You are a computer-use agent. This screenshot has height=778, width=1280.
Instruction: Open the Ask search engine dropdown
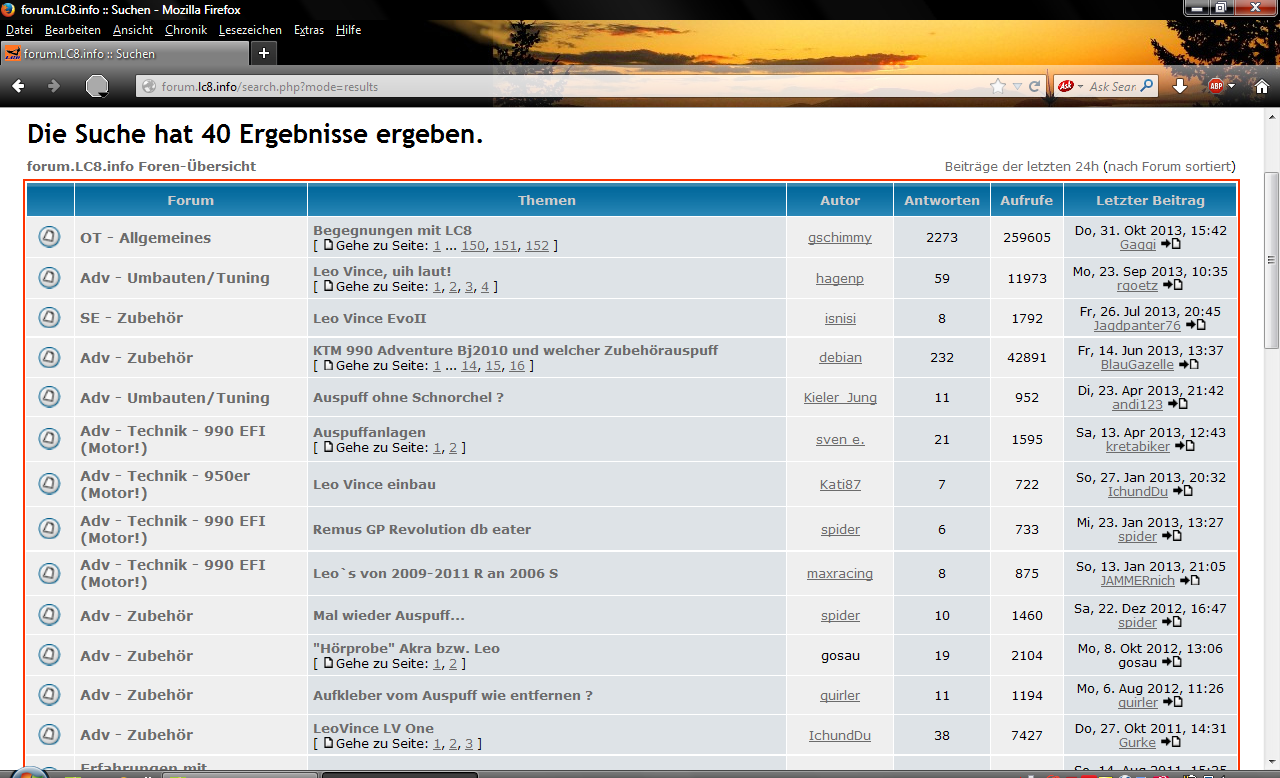(x=1080, y=87)
